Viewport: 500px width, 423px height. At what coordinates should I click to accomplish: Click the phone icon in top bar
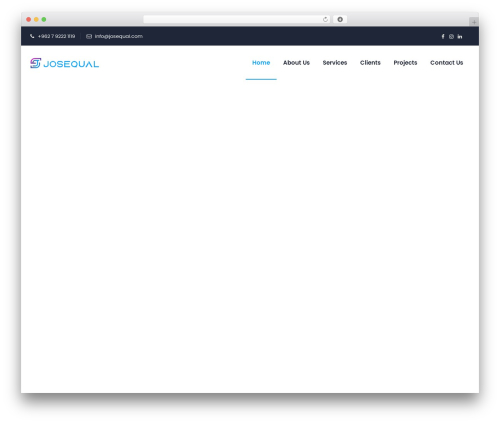click(x=32, y=36)
